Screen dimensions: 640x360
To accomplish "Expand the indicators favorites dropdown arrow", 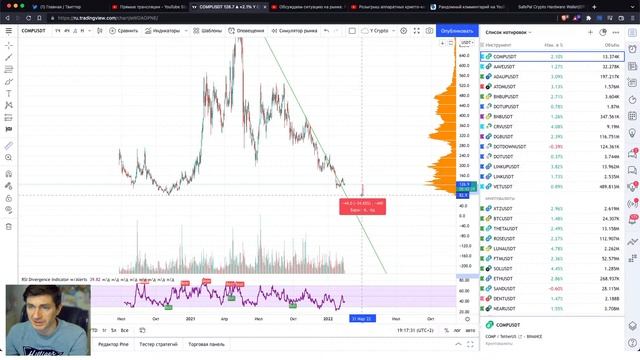I will [186, 31].
